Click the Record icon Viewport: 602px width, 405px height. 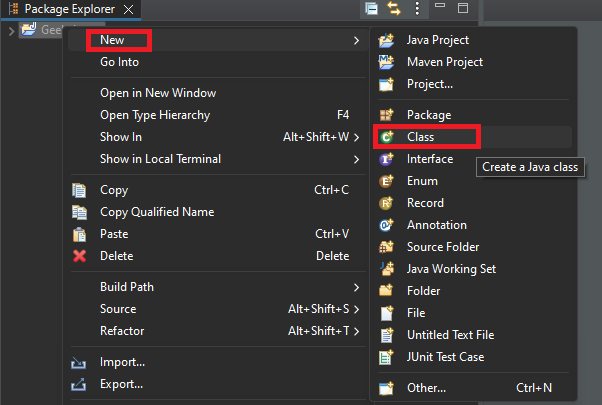(x=386, y=203)
